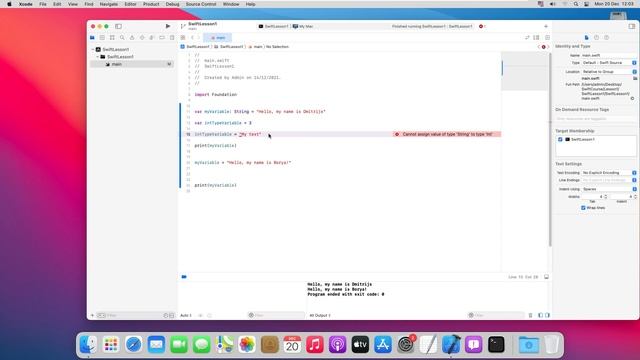Open the Test navigator diamond icon

142,38
